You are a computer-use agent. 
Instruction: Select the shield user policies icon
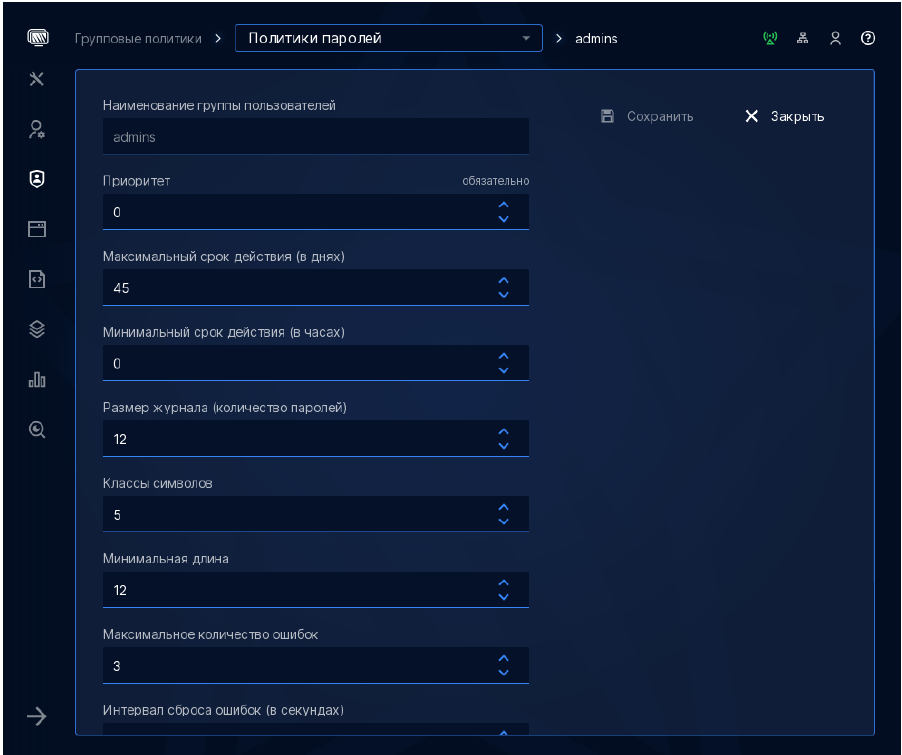[x=37, y=179]
